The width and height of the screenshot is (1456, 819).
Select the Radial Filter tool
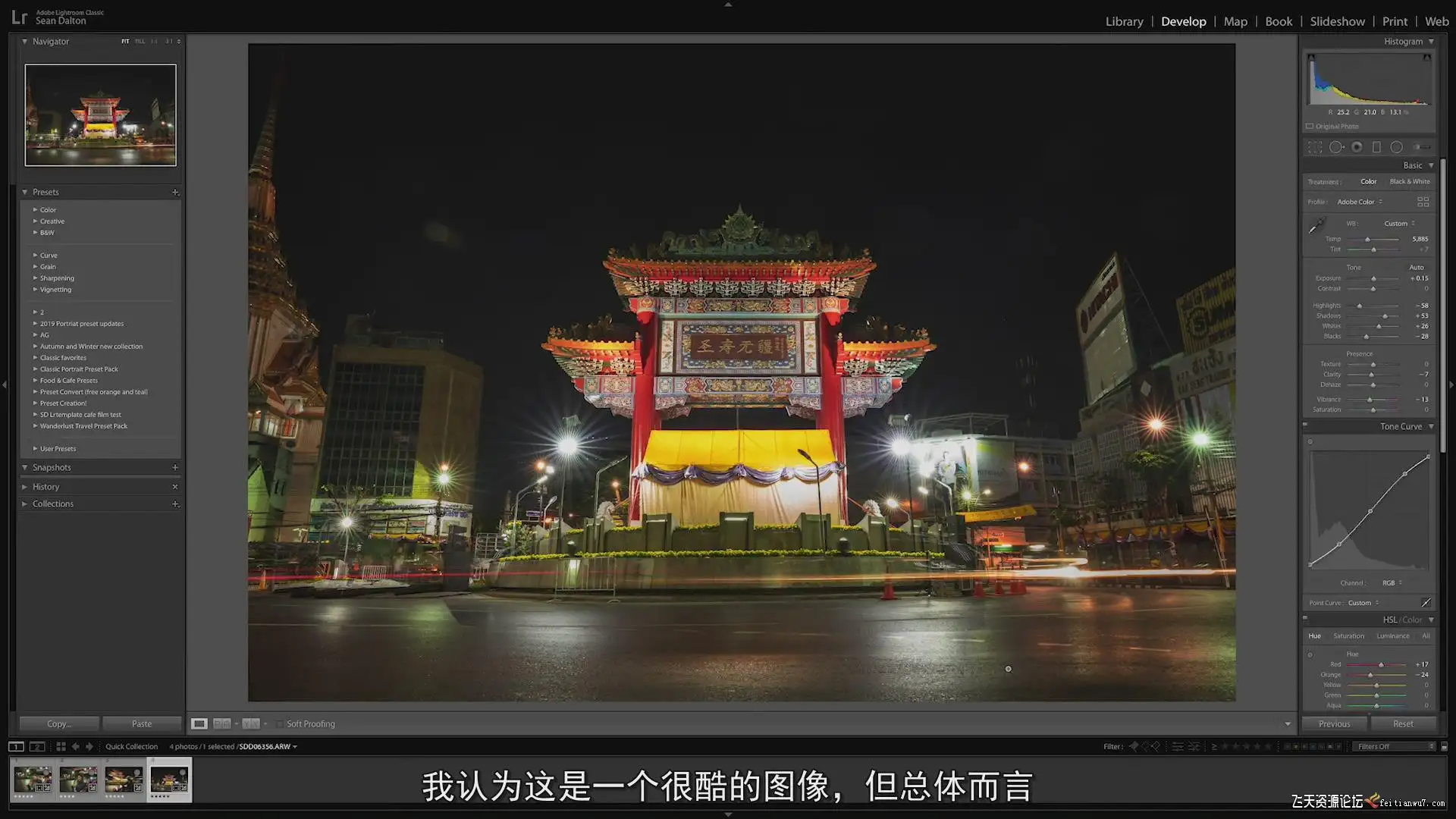coord(1396,147)
